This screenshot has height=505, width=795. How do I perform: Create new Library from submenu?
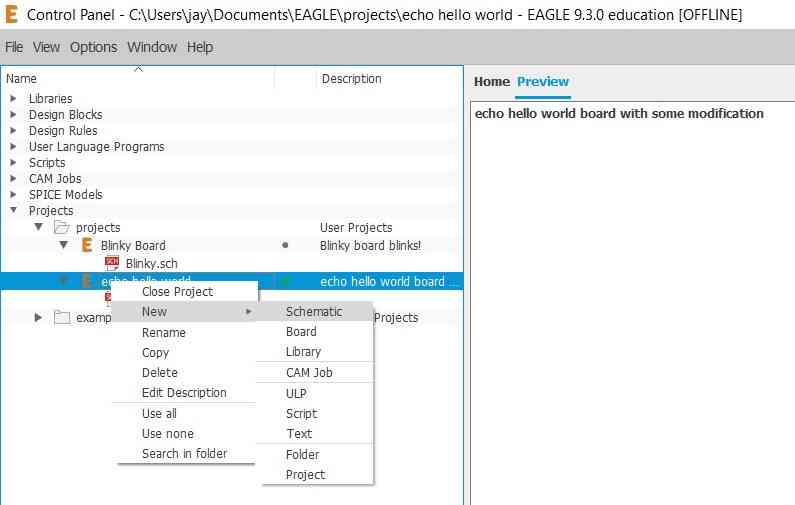click(x=315, y=351)
